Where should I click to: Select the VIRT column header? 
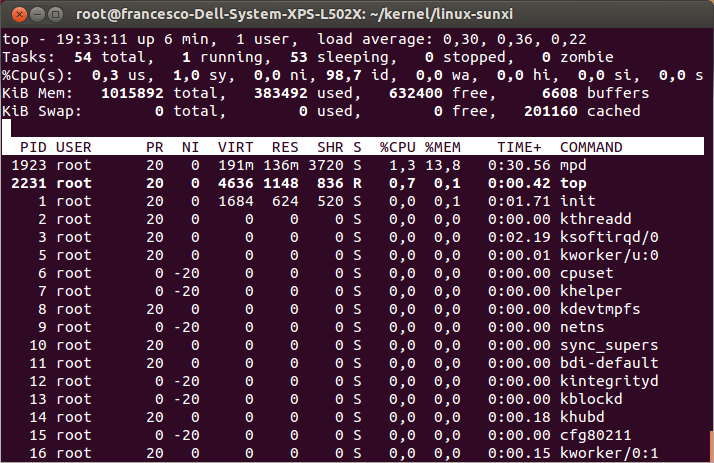235,148
